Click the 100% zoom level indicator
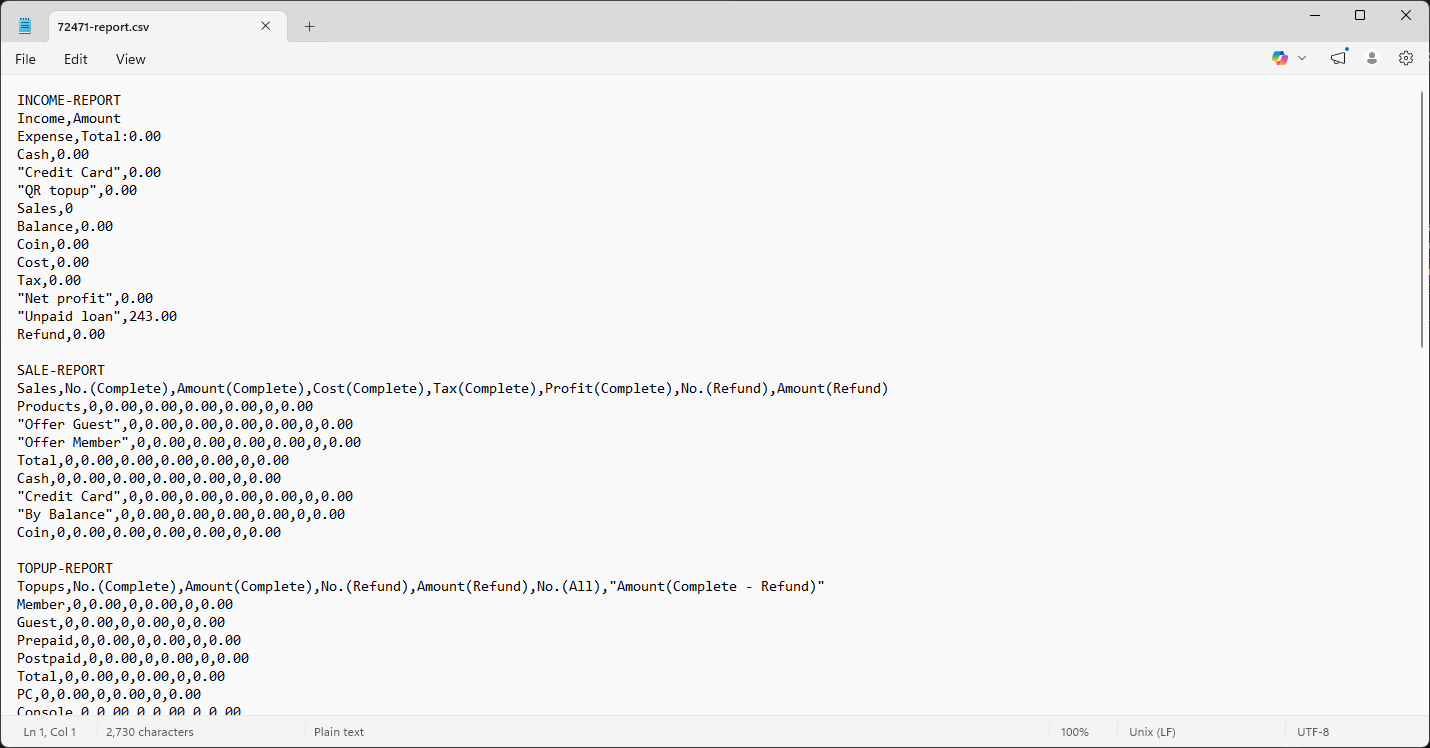Viewport: 1430px width, 748px height. (1075, 732)
